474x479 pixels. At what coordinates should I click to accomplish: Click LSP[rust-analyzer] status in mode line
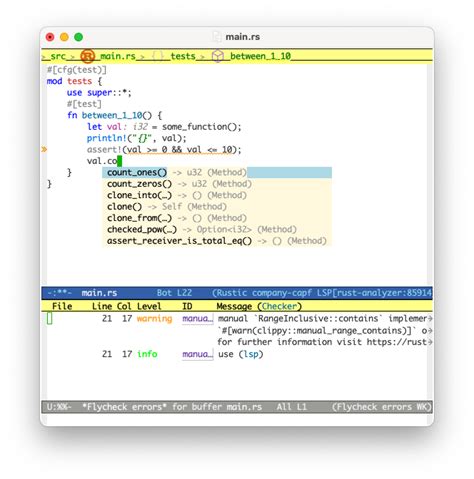click(x=374, y=293)
